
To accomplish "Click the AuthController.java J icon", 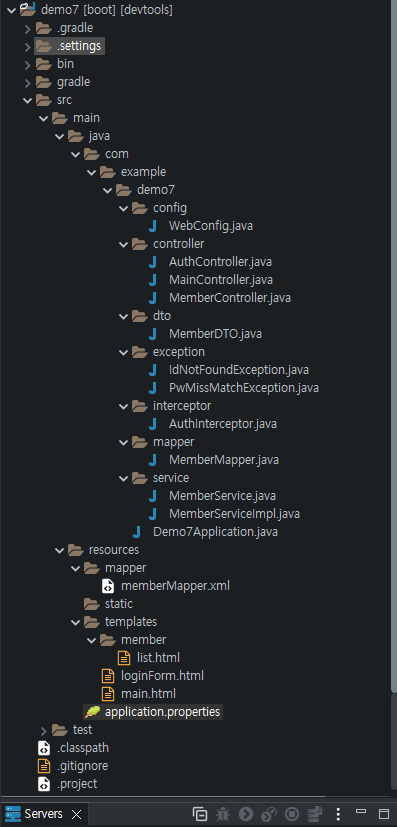I will 153,262.
